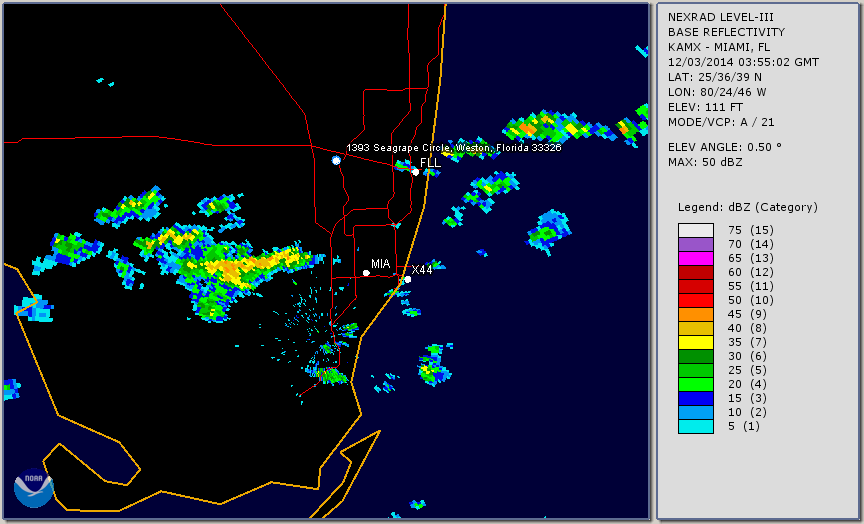Image resolution: width=864 pixels, height=524 pixels.
Task: Click the 70 dBZ purple legend swatch
Action: 695,244
